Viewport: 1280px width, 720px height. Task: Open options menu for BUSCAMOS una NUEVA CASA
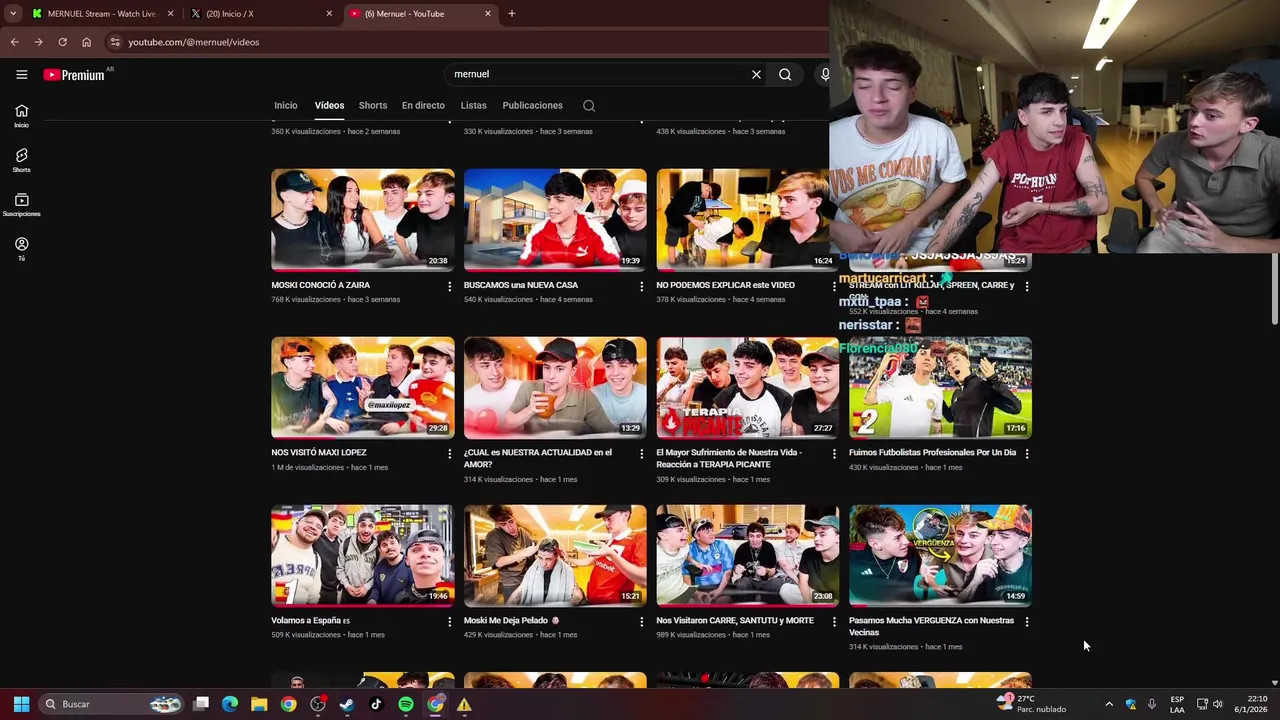(641, 286)
